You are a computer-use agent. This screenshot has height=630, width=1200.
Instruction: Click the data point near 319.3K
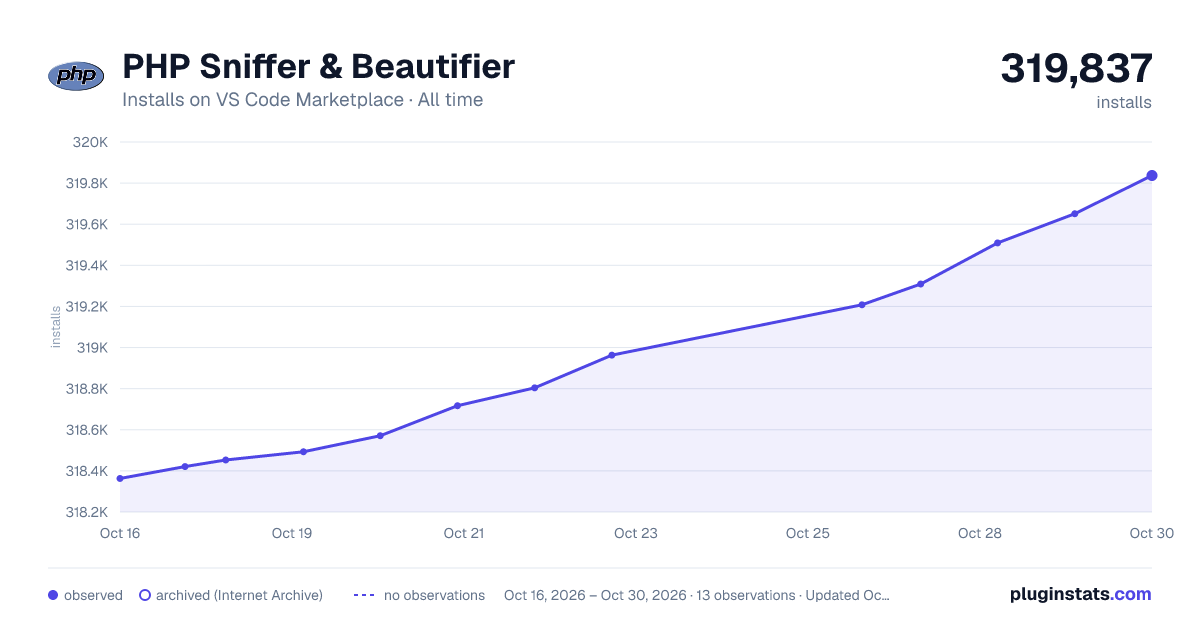coord(921,284)
